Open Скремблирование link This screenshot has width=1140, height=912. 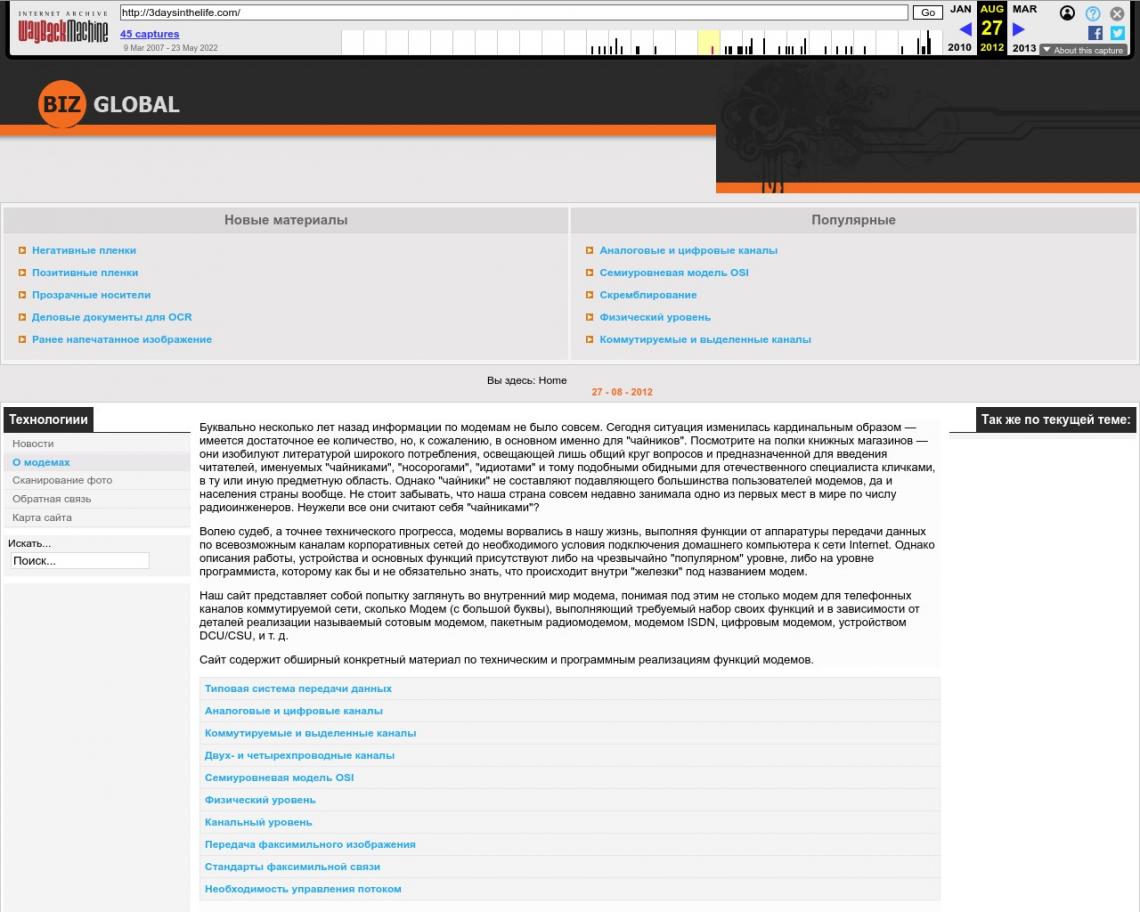(x=648, y=295)
